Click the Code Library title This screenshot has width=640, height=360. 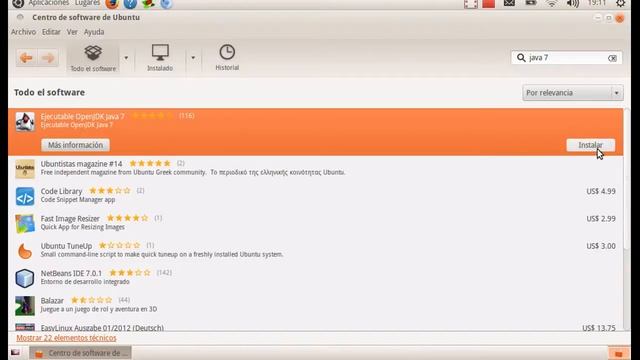[x=61, y=191]
